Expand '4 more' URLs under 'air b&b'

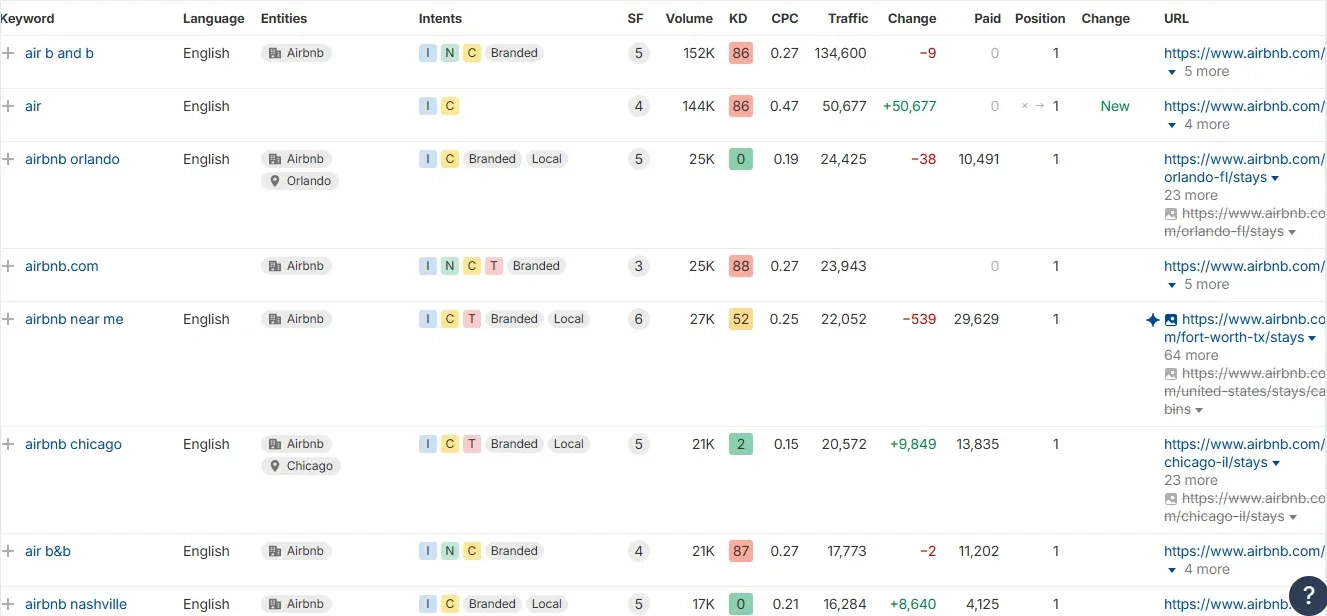pos(1199,569)
